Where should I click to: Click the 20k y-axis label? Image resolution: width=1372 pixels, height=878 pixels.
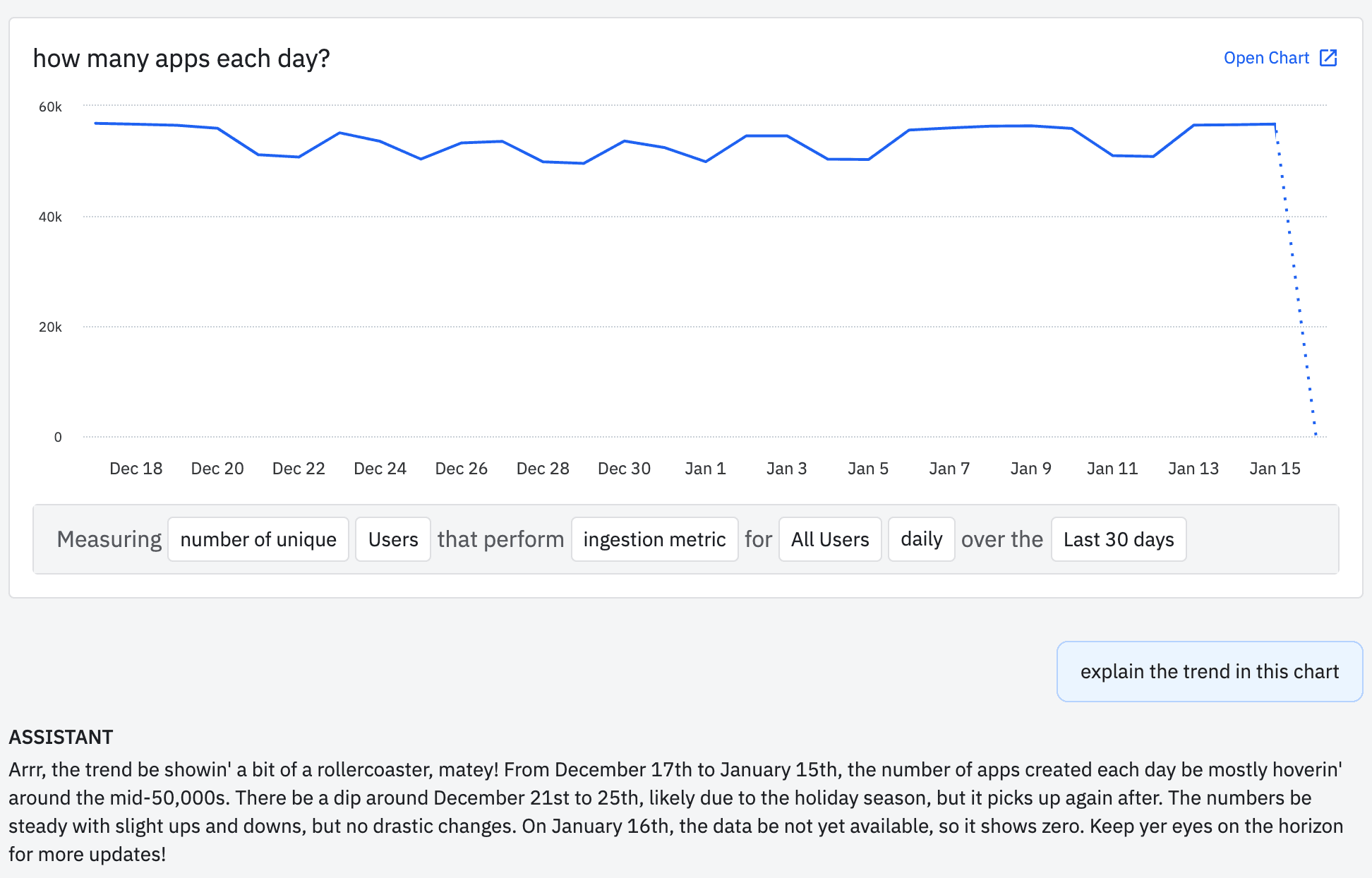pyautogui.click(x=50, y=327)
